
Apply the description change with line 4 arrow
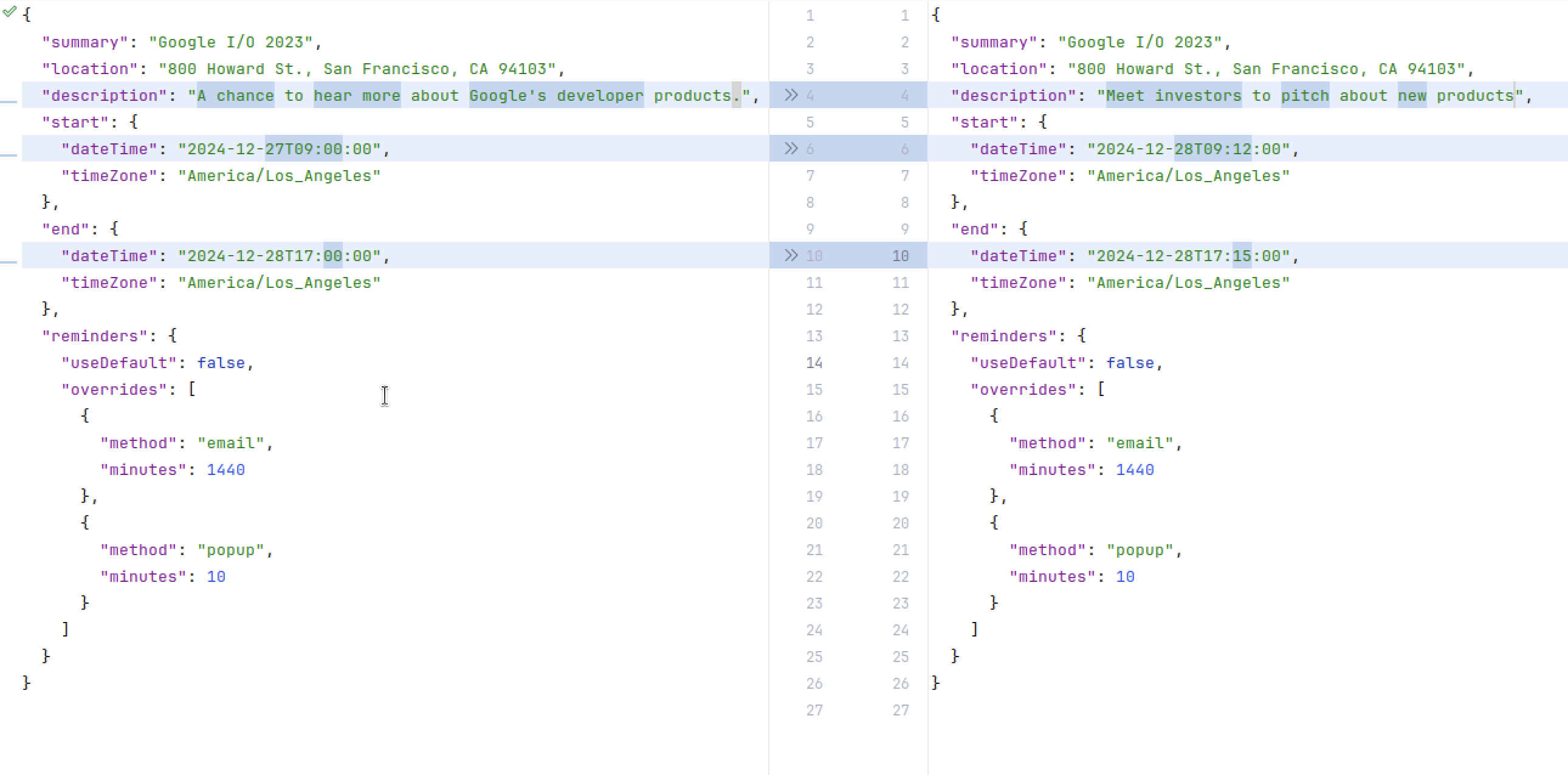[x=791, y=95]
